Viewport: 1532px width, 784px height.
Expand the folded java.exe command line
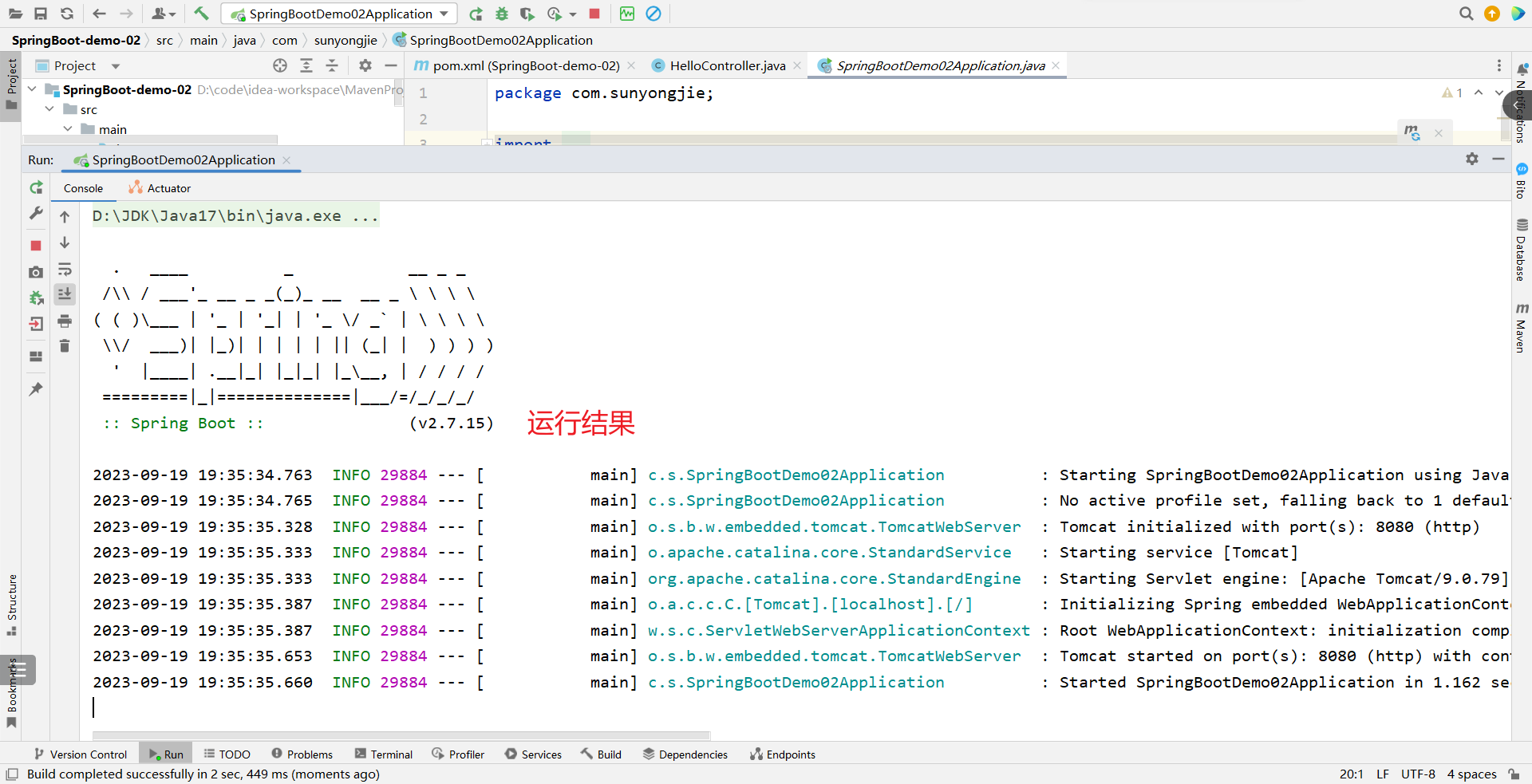[x=235, y=215]
